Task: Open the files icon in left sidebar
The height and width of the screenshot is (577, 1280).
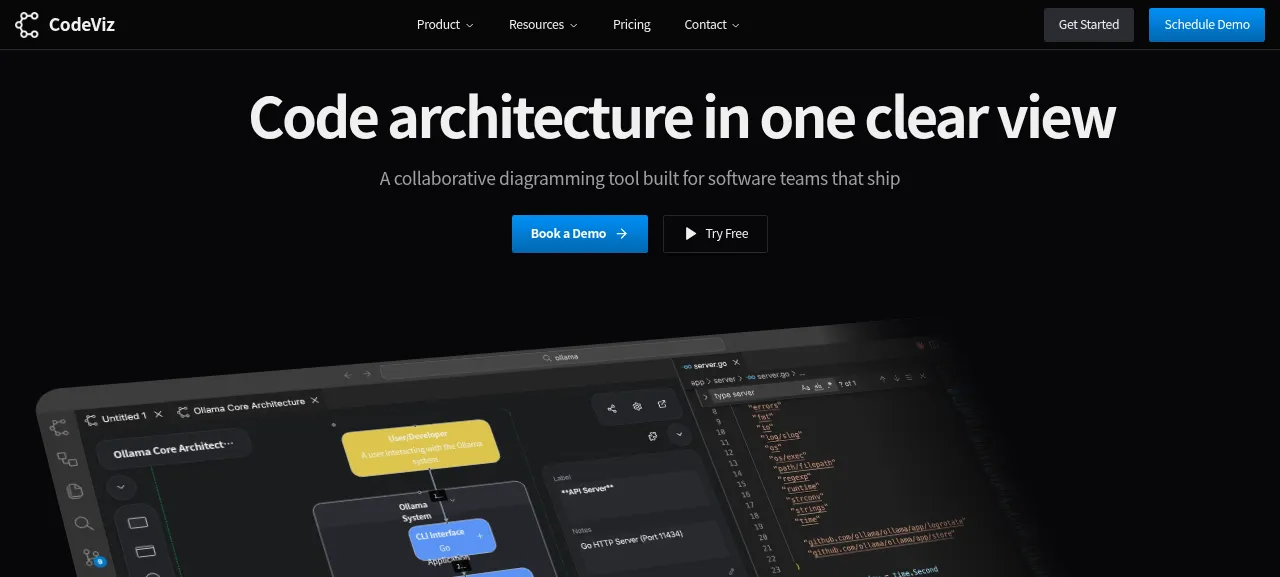Action: pos(75,490)
